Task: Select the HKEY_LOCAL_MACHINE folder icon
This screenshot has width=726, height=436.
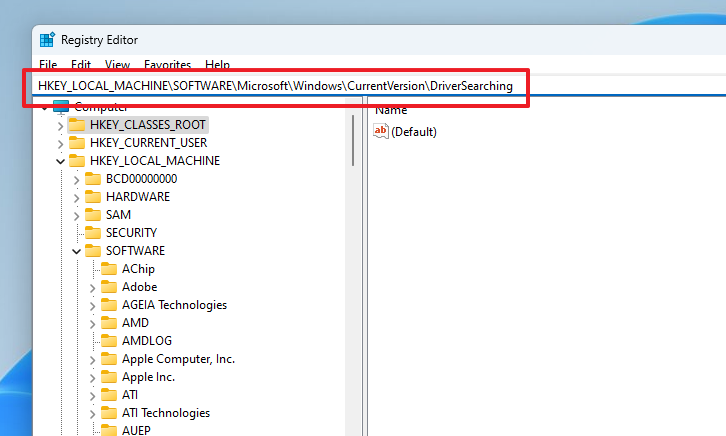Action: point(77,161)
